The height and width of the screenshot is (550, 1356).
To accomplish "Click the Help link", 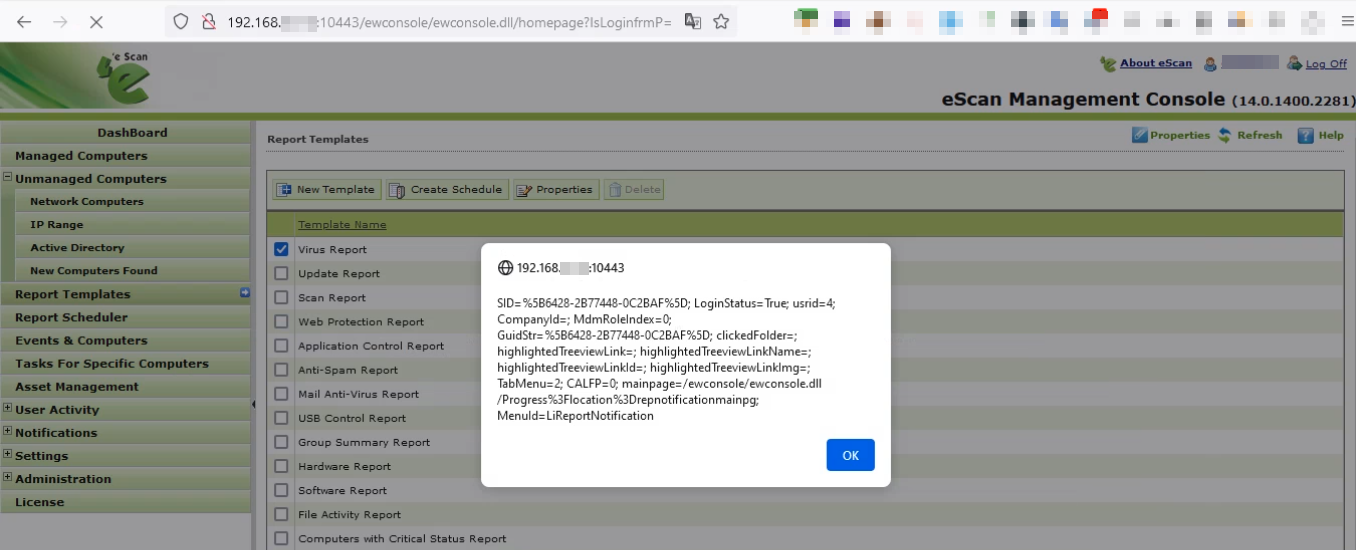I will (x=1331, y=135).
